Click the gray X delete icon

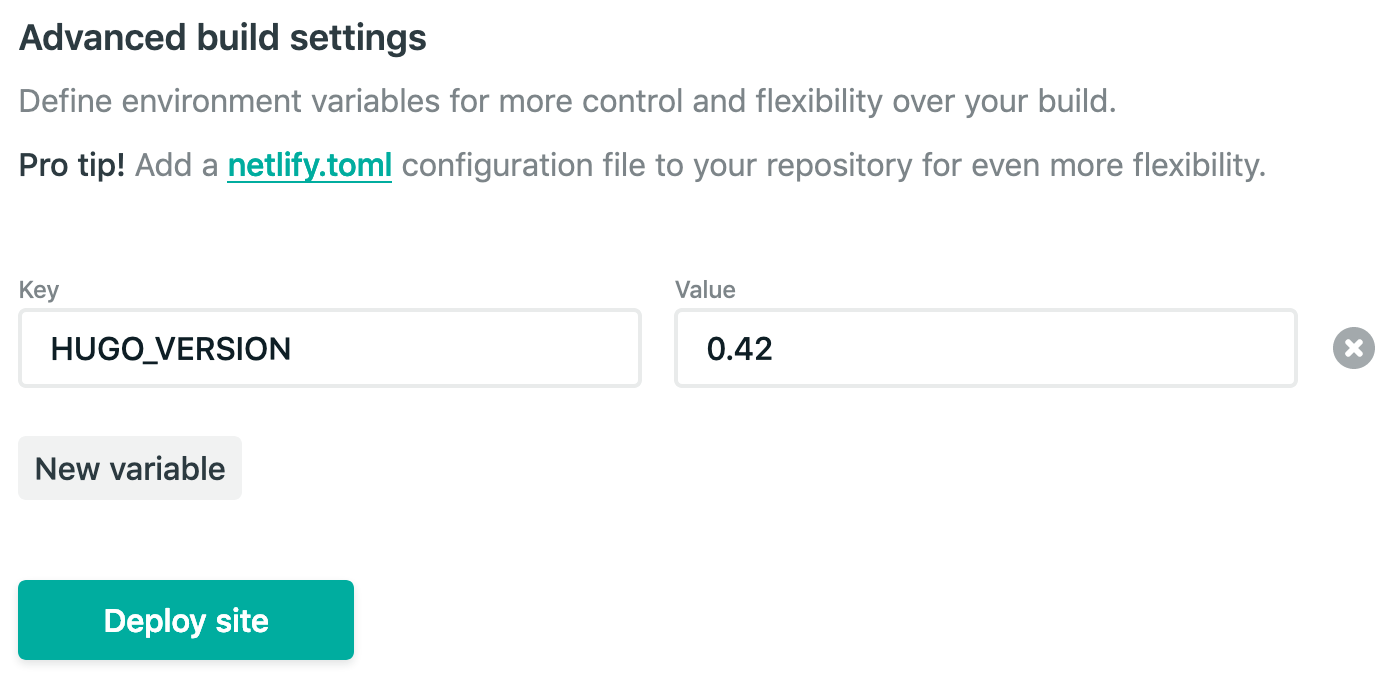click(1353, 348)
